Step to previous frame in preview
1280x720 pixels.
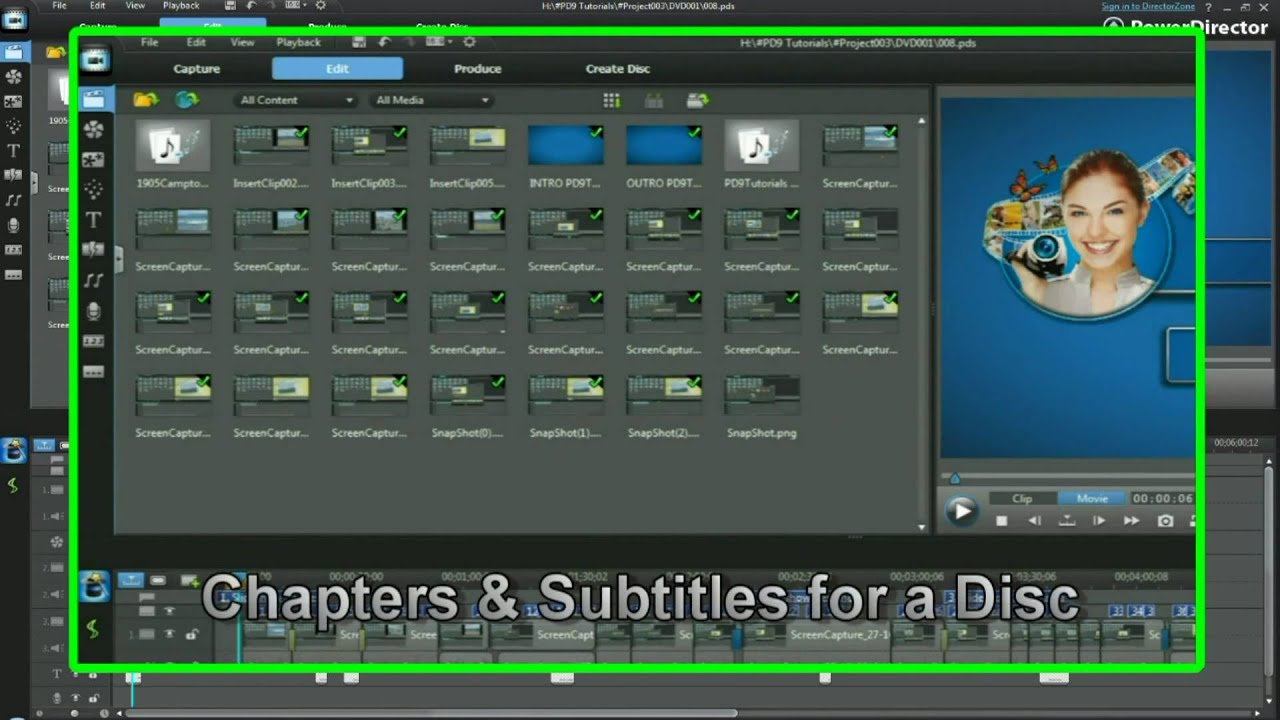1034,521
